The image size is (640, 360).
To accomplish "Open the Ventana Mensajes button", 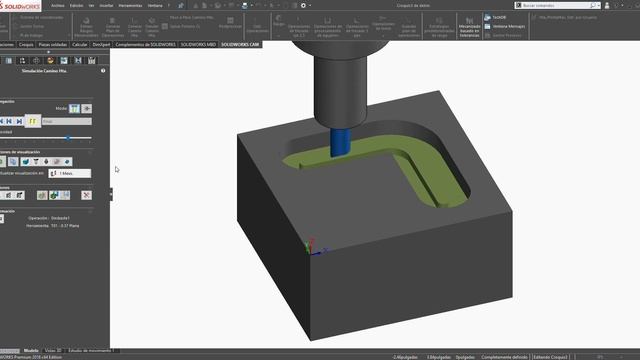I will tap(504, 27).
